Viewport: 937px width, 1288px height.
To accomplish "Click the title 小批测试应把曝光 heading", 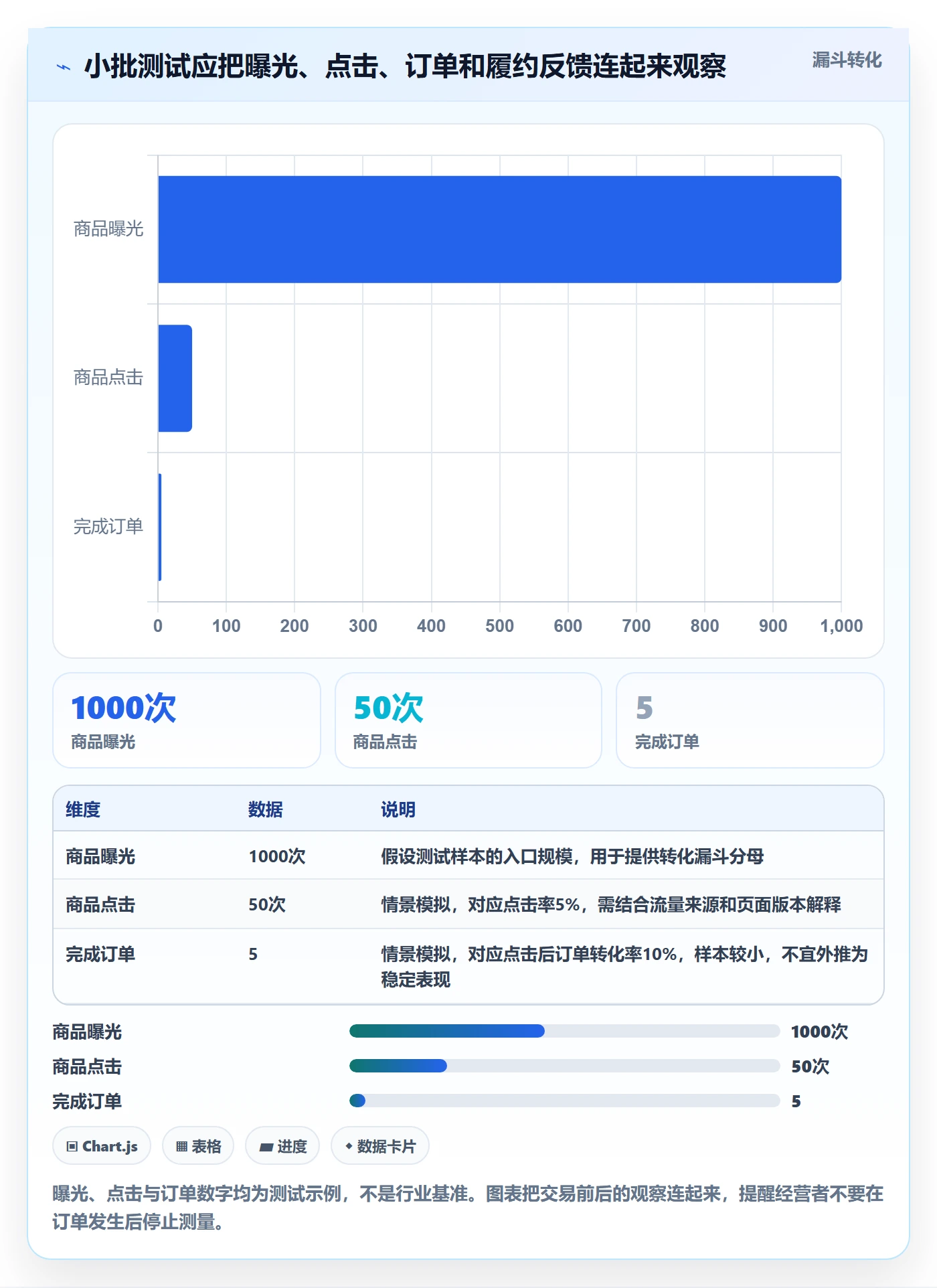I will pos(405,66).
